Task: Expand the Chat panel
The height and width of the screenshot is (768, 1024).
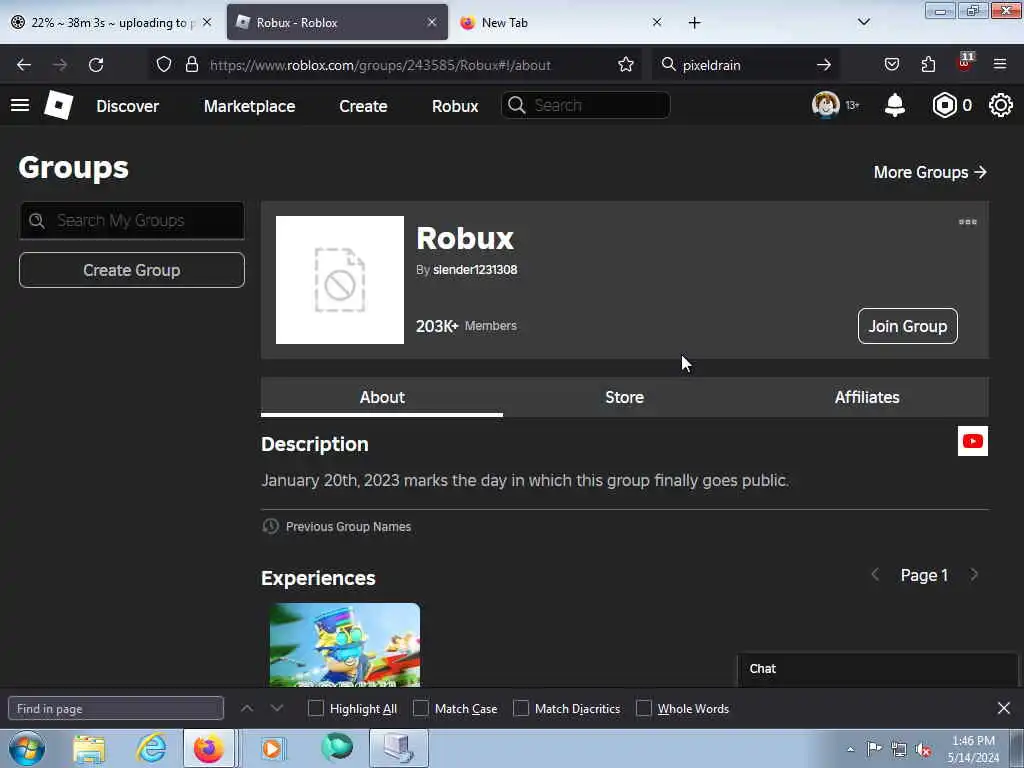Action: pyautogui.click(x=878, y=669)
